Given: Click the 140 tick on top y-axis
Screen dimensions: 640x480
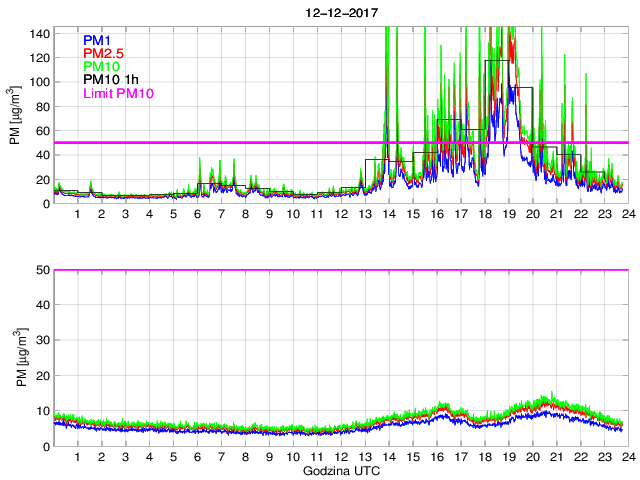Looking at the screenshot, I should coord(38,33).
